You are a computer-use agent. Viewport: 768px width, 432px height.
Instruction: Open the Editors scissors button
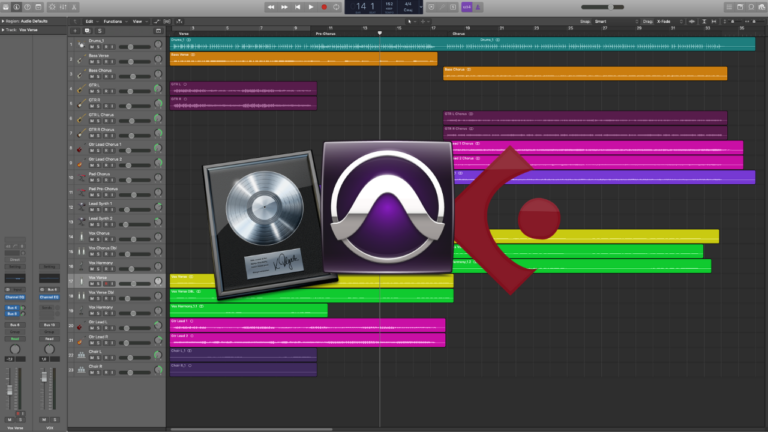click(x=74, y=7)
